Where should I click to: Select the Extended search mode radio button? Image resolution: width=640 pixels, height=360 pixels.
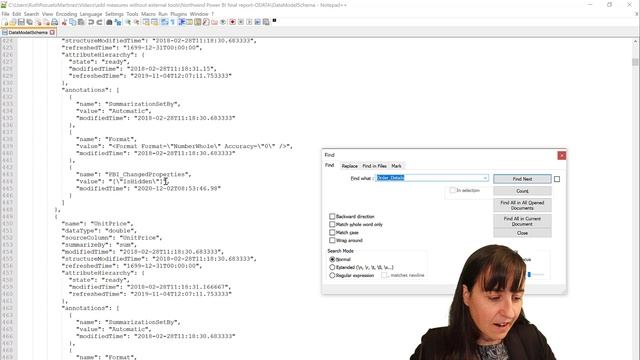point(332,267)
